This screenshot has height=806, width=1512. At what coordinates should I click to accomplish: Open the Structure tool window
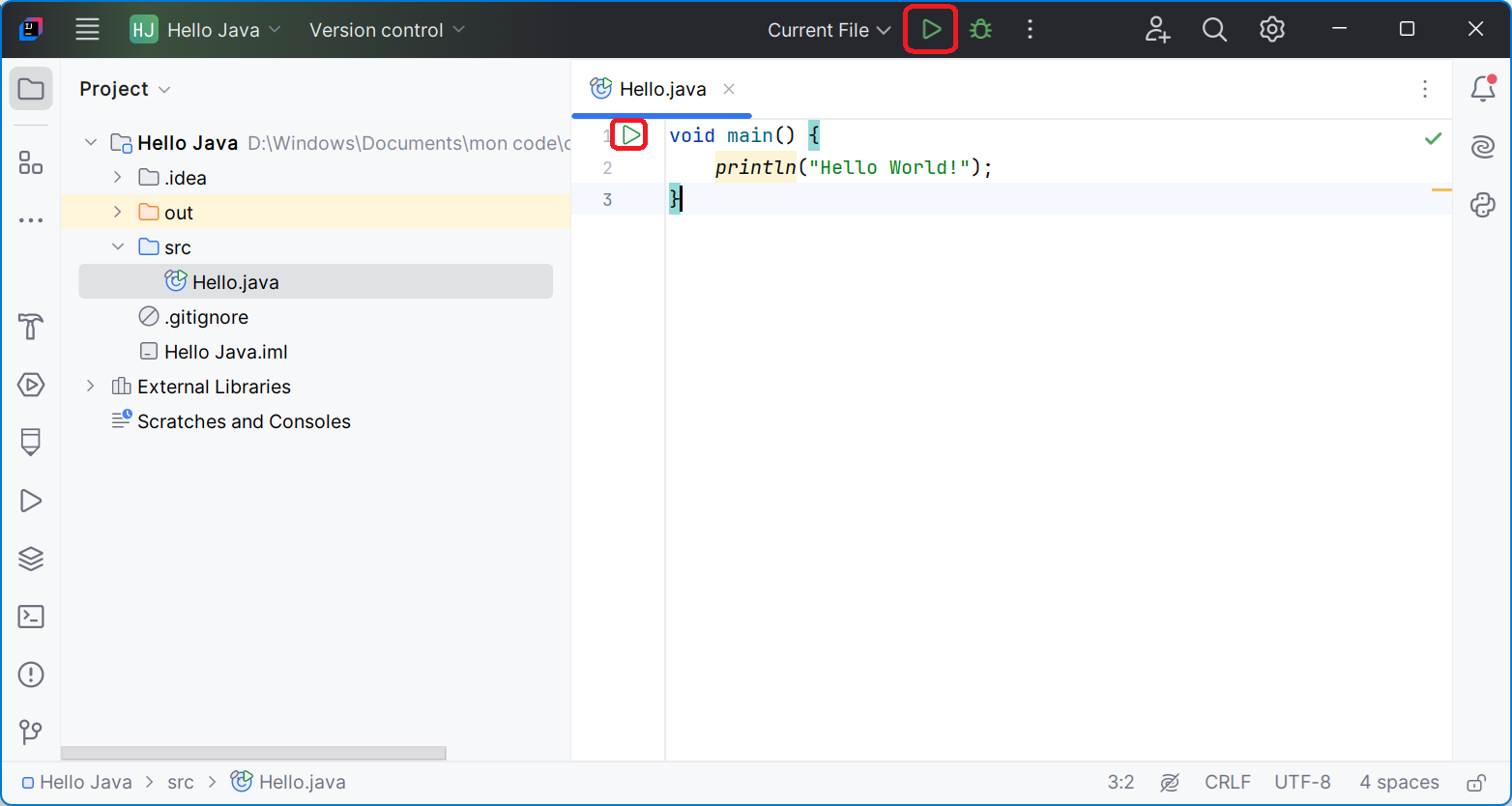tap(31, 162)
